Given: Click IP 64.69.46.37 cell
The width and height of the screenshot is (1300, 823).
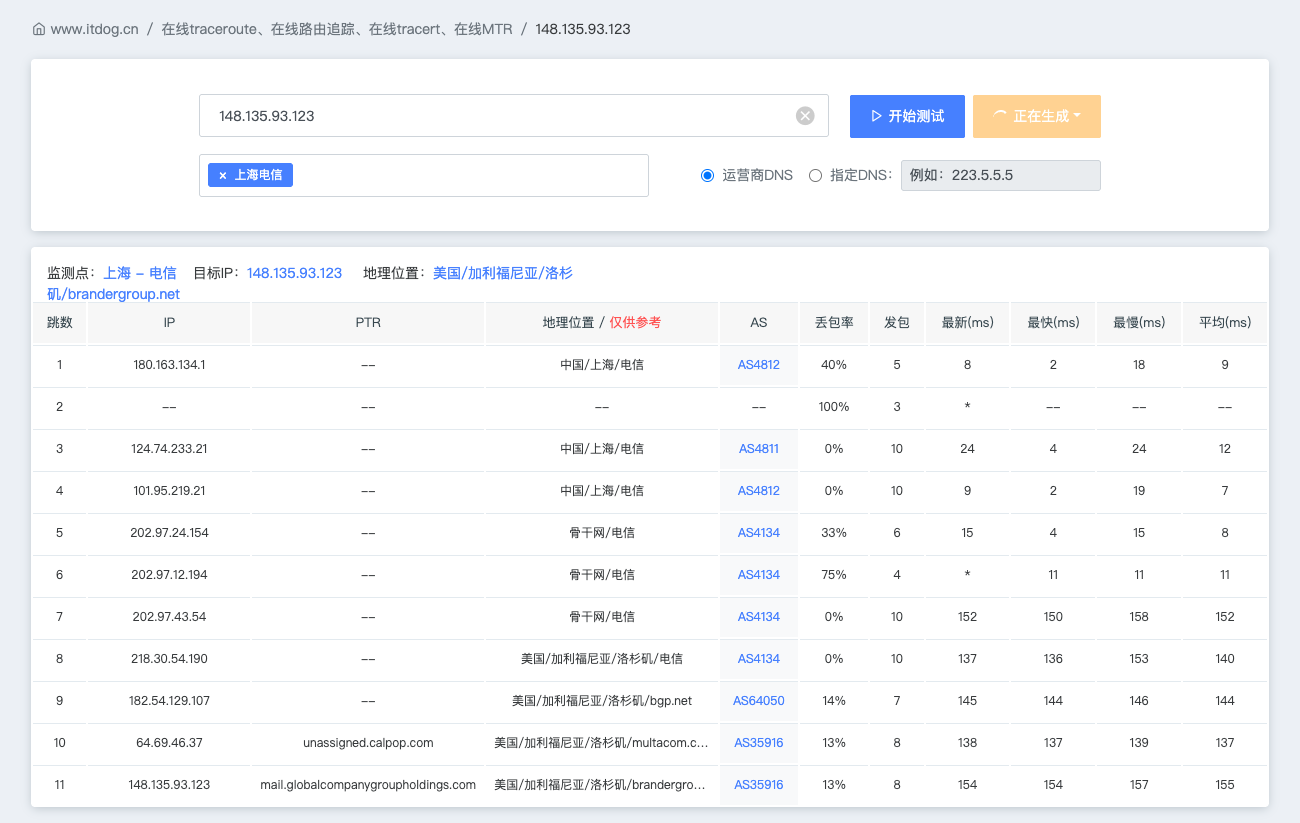Looking at the screenshot, I should 169,743.
